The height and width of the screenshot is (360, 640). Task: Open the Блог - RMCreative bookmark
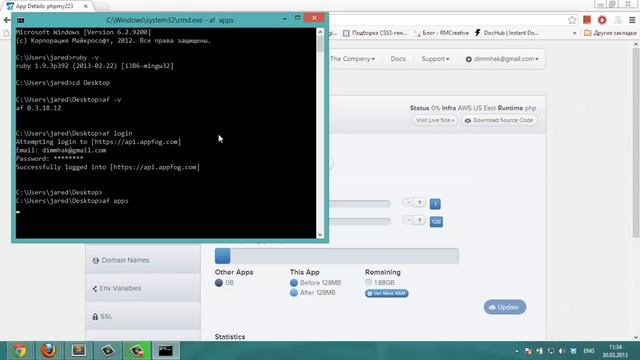[x=441, y=33]
